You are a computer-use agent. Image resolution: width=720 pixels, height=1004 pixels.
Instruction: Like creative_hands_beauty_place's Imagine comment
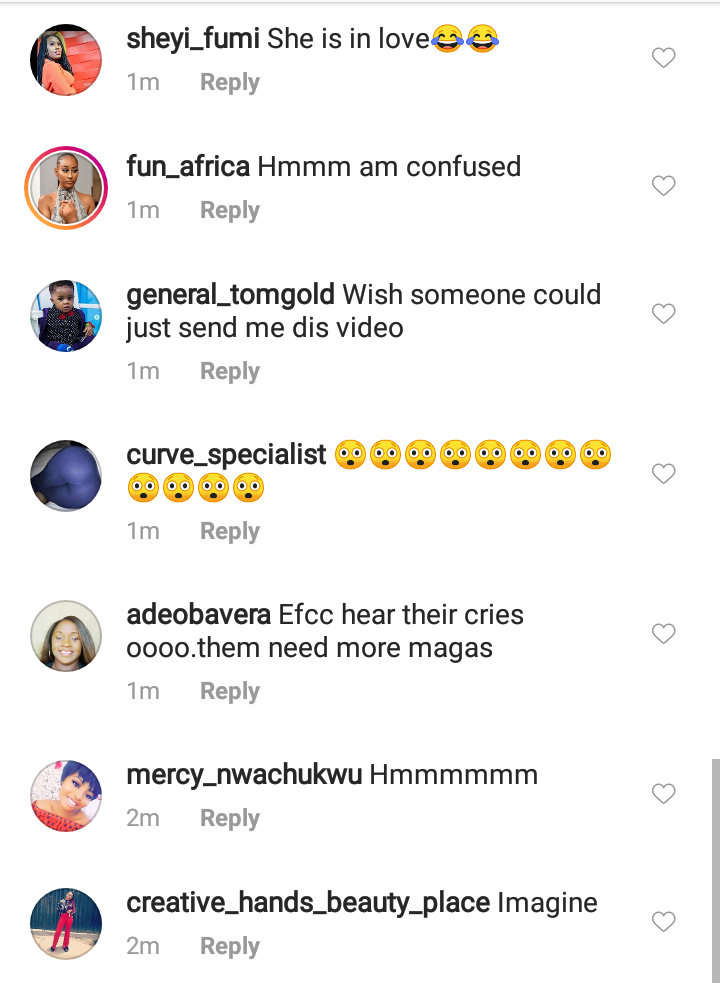click(663, 922)
